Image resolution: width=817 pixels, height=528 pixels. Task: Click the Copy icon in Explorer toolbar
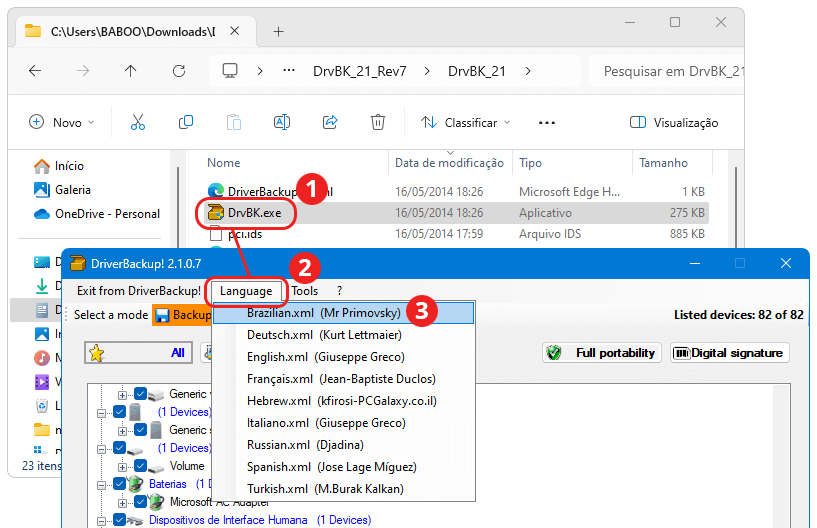pos(185,122)
